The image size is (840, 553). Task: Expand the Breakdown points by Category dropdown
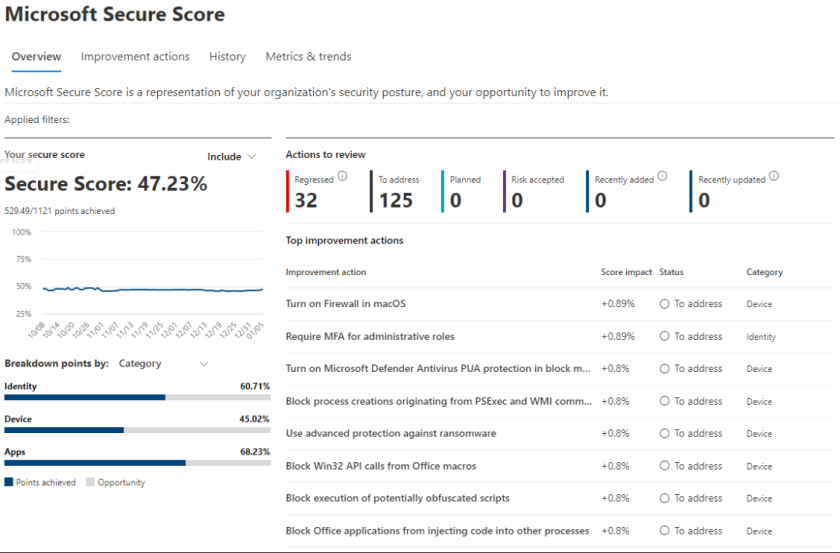click(x=163, y=364)
